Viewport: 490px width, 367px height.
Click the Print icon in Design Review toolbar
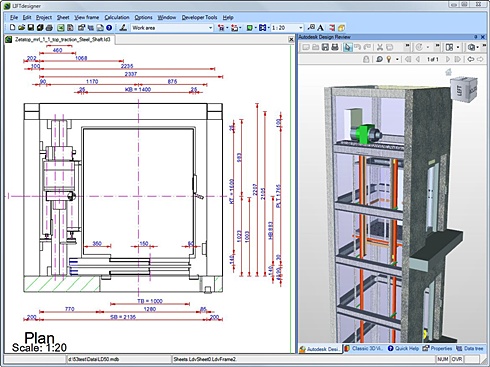[x=335, y=47]
